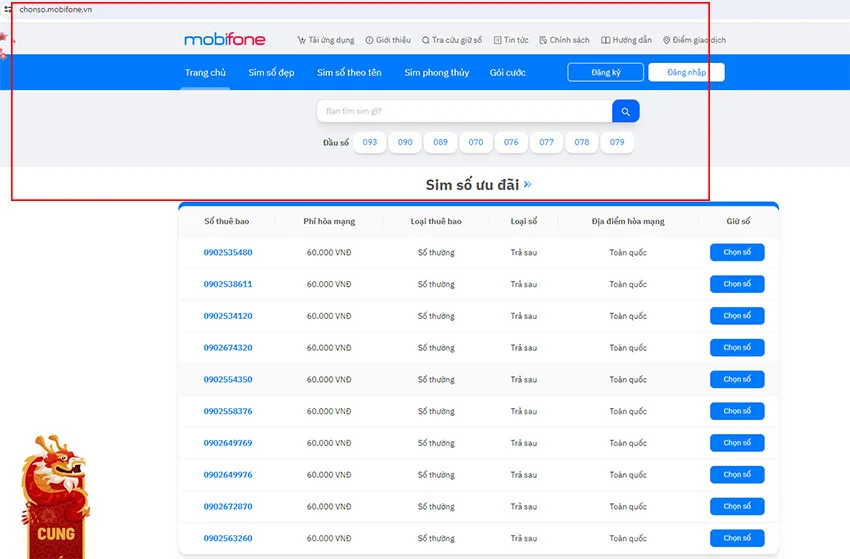Select prefix 070
850x559 pixels.
pyautogui.click(x=475, y=142)
